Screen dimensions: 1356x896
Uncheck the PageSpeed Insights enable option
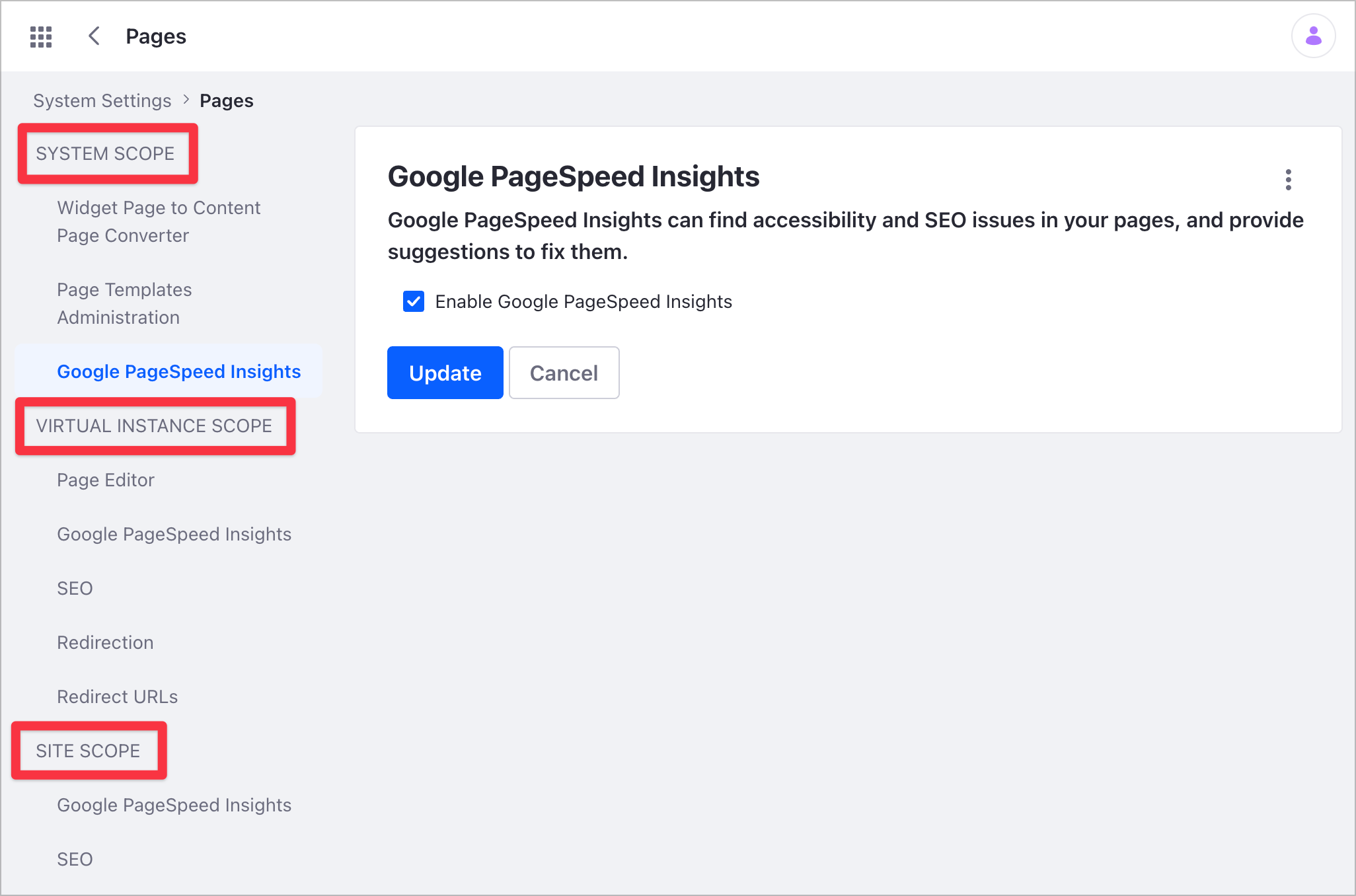[414, 301]
